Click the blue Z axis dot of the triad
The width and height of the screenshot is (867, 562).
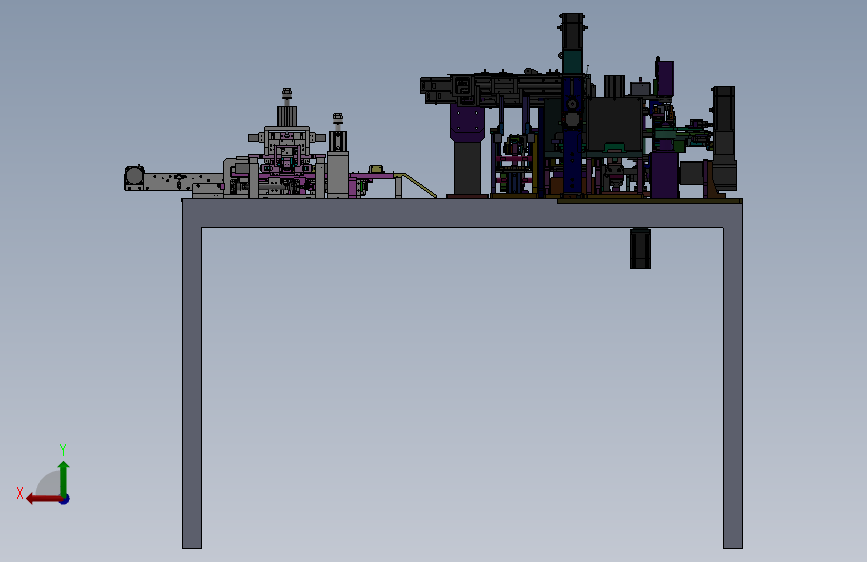(65, 499)
